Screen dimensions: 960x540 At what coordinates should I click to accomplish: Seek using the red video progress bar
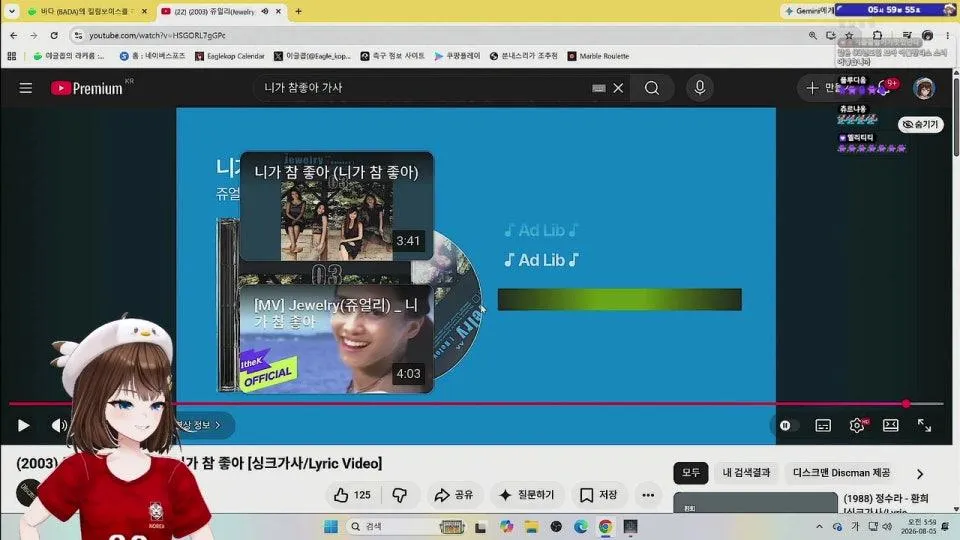point(476,403)
